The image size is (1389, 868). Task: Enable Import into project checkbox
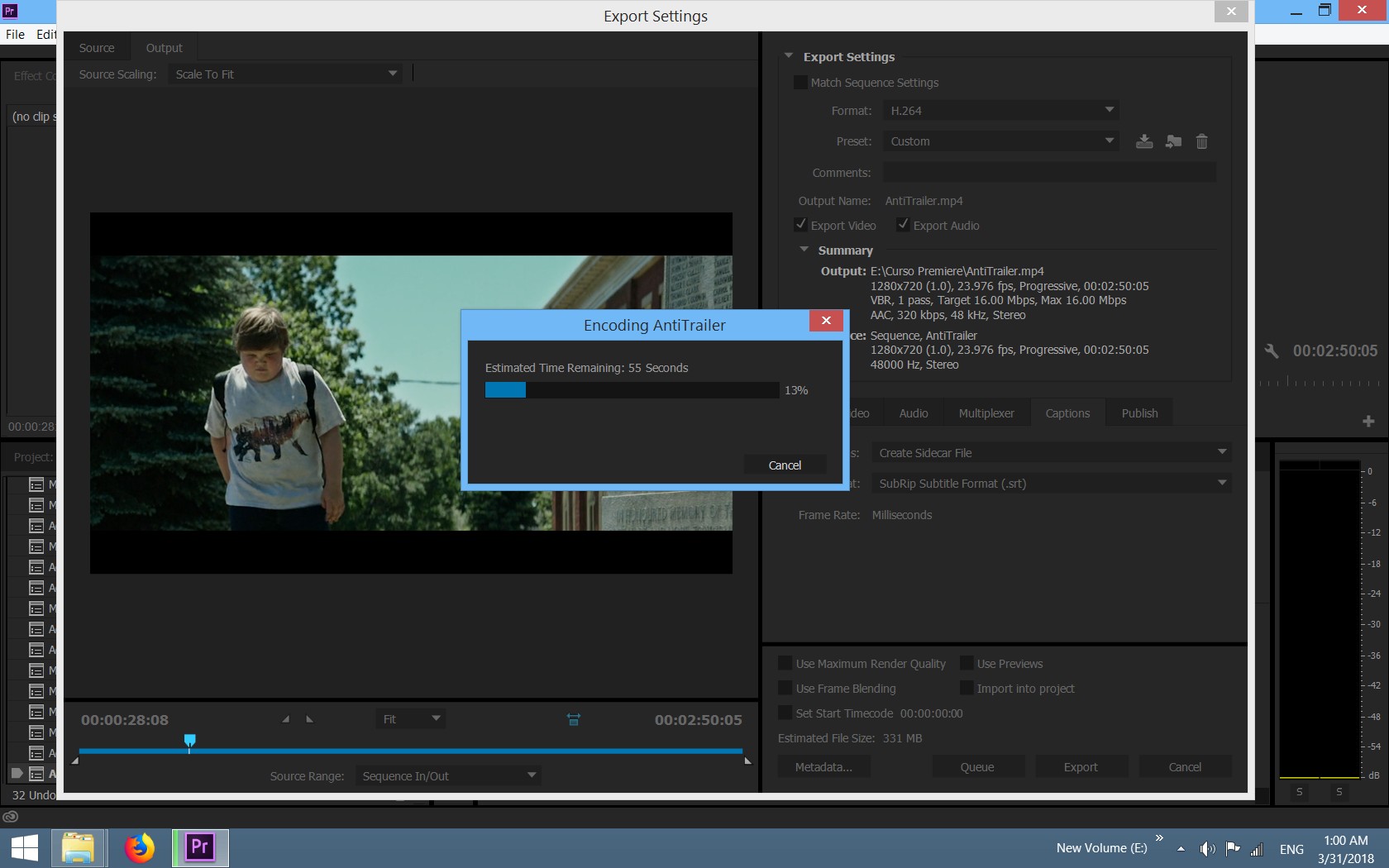[967, 688]
